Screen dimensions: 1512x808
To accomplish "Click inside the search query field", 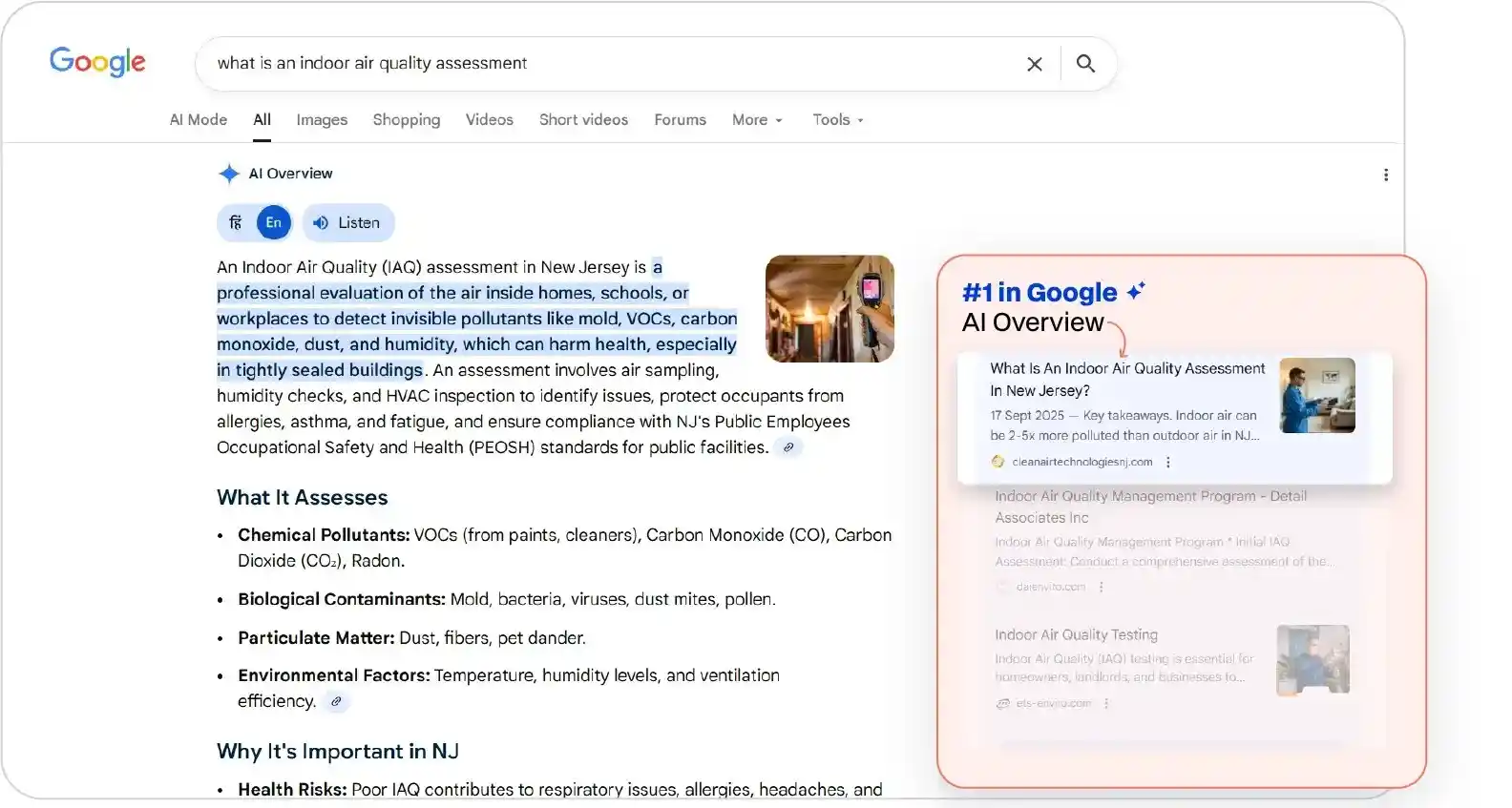I will 611,64.
